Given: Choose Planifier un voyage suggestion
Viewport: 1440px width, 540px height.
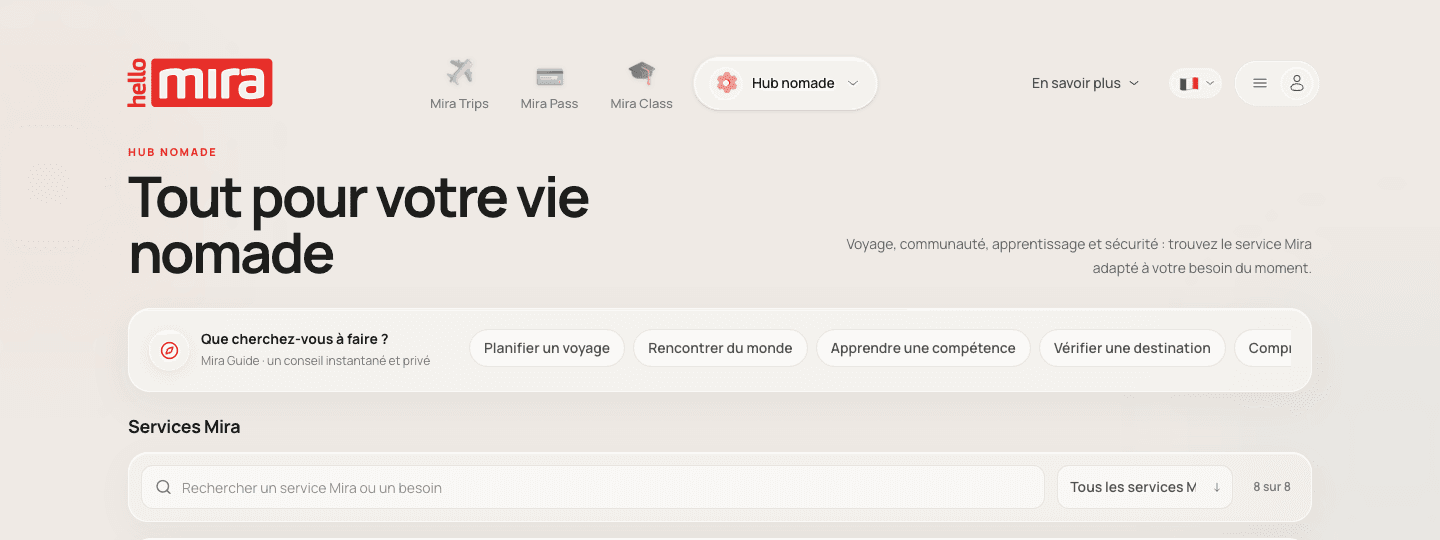Looking at the screenshot, I should (x=547, y=348).
